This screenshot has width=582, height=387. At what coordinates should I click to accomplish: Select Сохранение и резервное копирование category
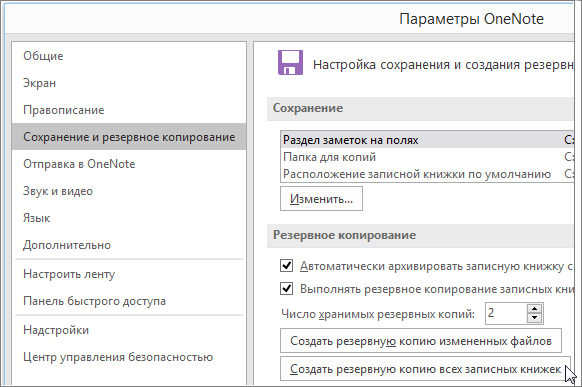coord(129,137)
